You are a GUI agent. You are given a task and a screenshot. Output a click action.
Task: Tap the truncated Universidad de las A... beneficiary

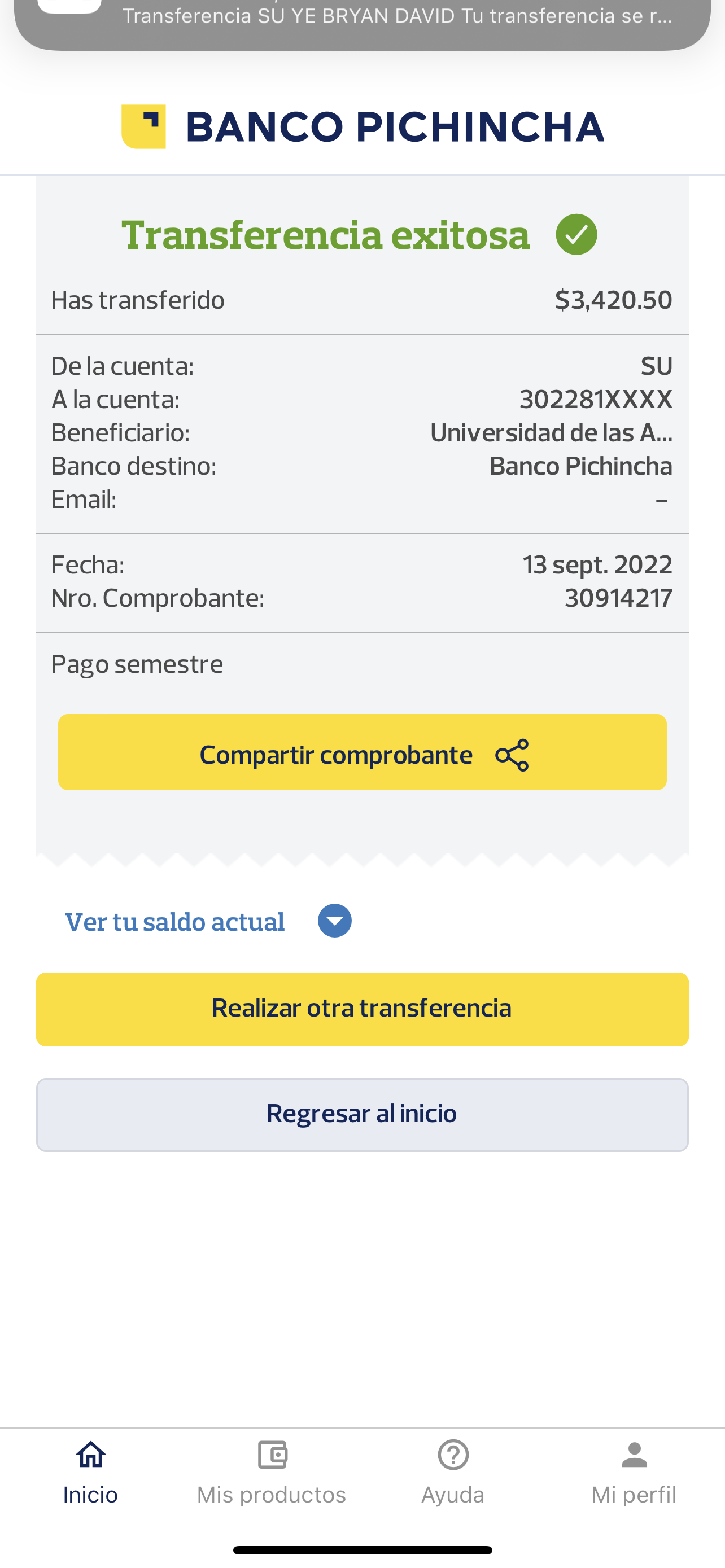[551, 433]
